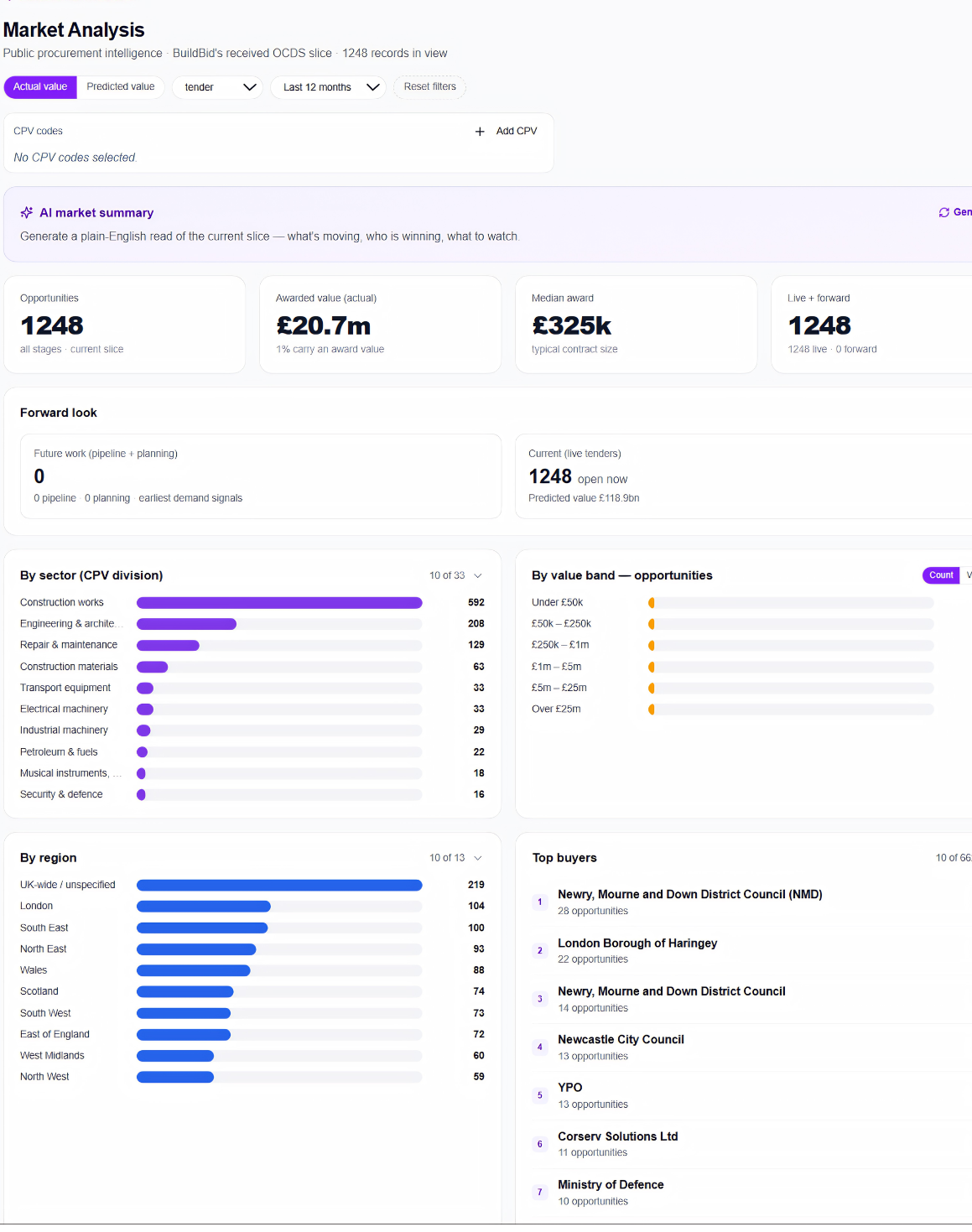Viewport: 972px width, 1232px height.
Task: Select Transport equipment sector row
Action: [x=252, y=689]
